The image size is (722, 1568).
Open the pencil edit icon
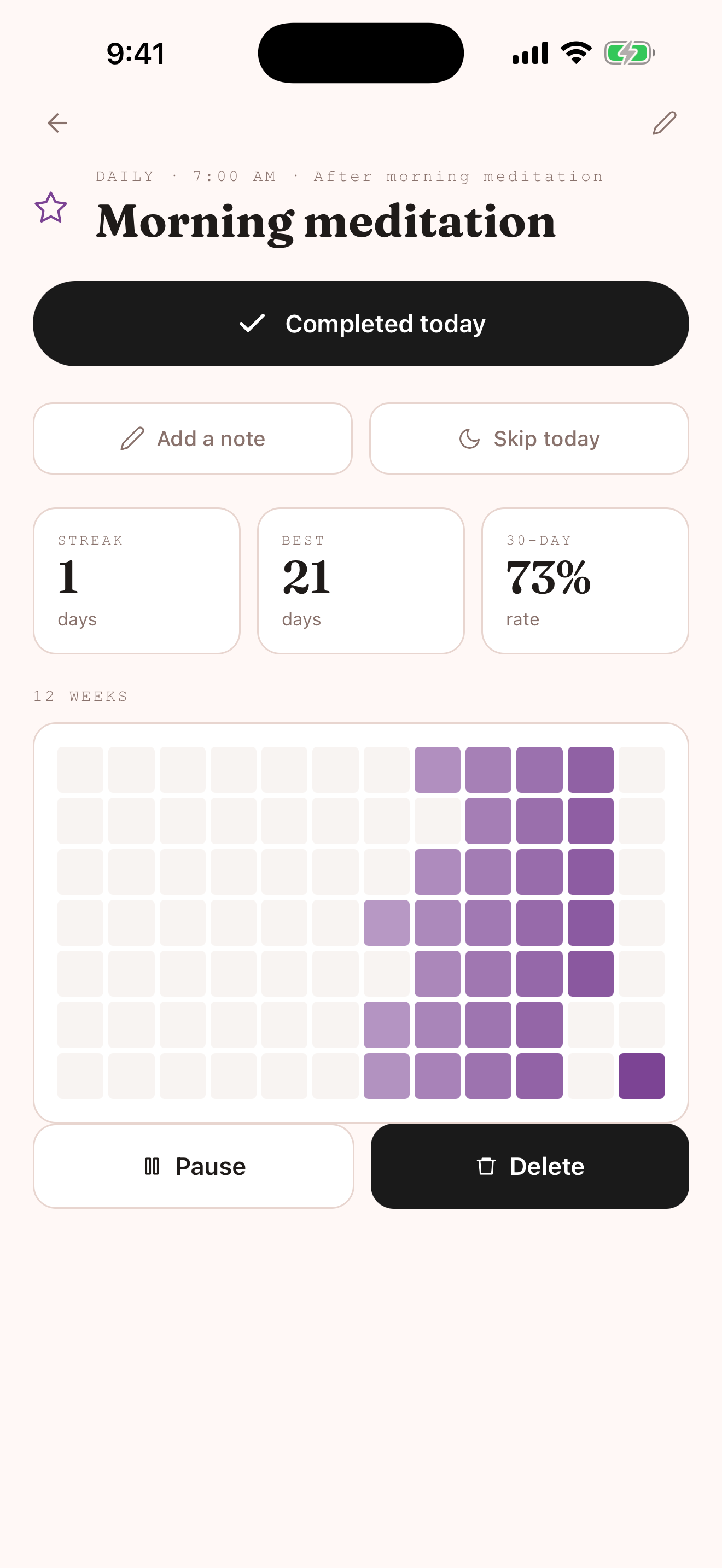pos(664,123)
